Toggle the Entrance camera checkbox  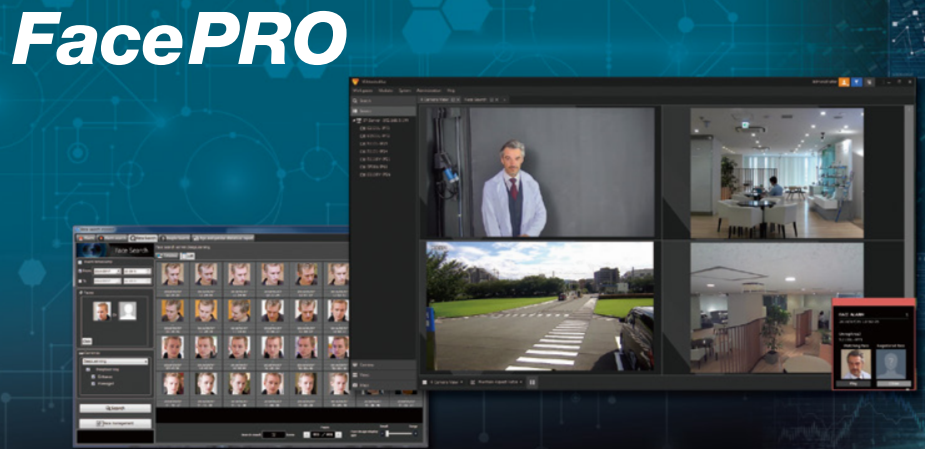(93, 377)
